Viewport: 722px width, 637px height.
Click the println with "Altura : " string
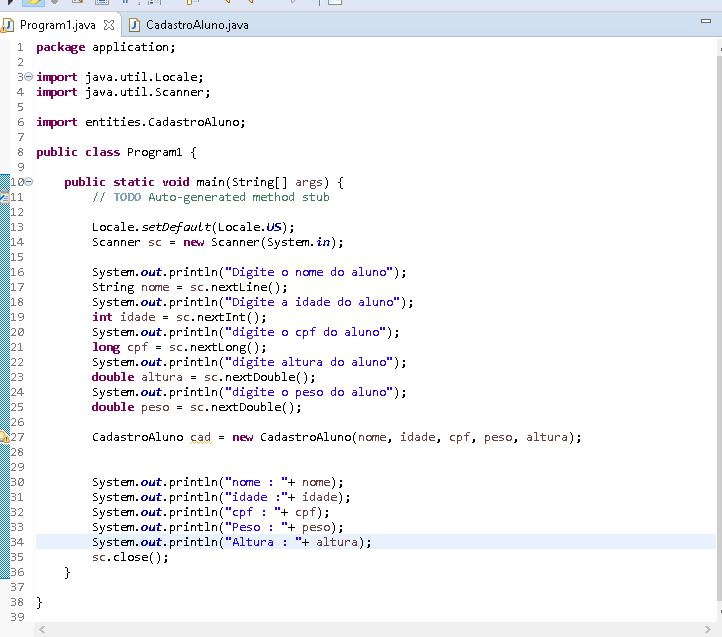[x=231, y=542]
